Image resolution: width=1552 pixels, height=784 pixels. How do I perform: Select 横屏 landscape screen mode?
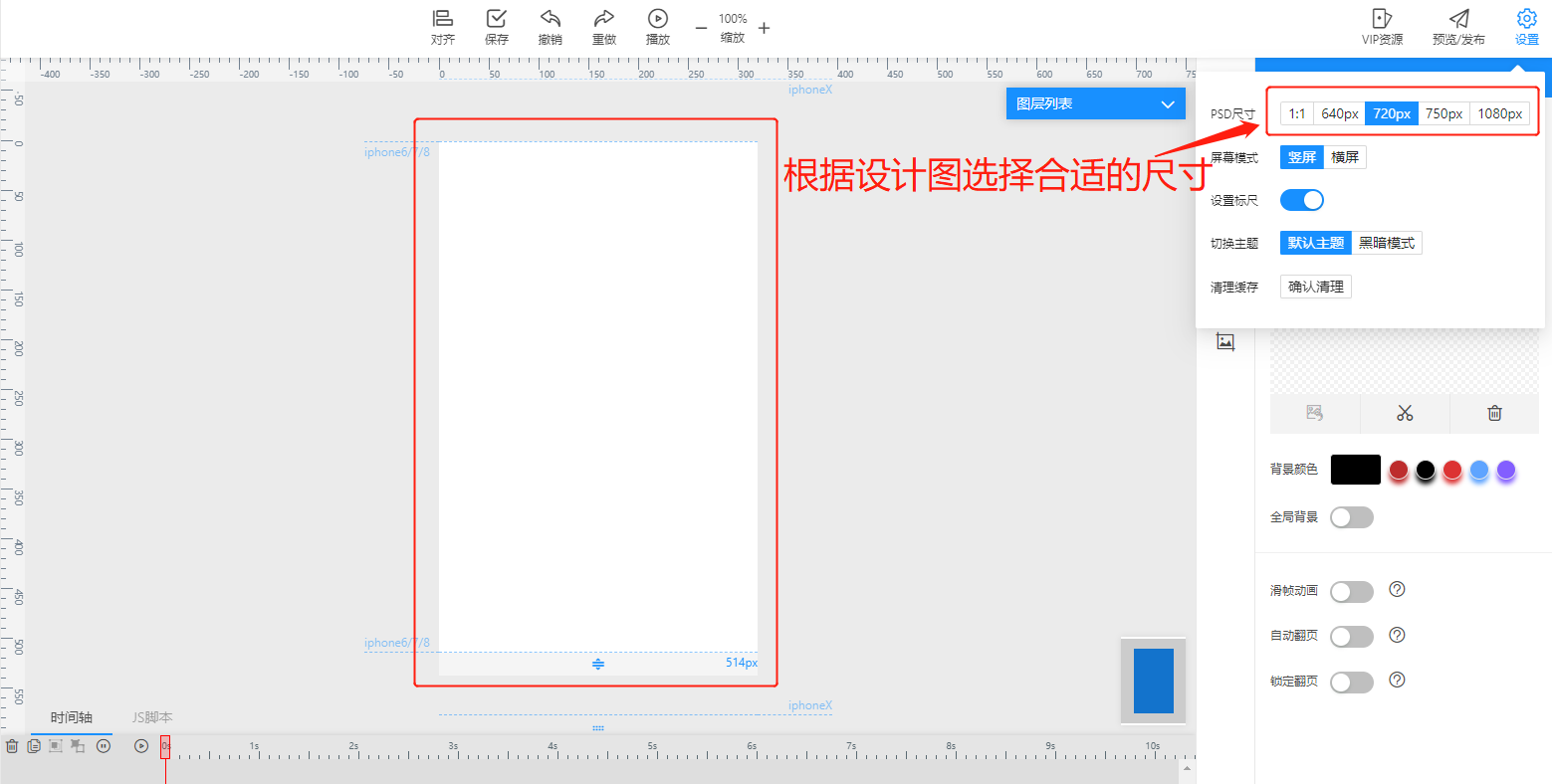[x=1345, y=157]
